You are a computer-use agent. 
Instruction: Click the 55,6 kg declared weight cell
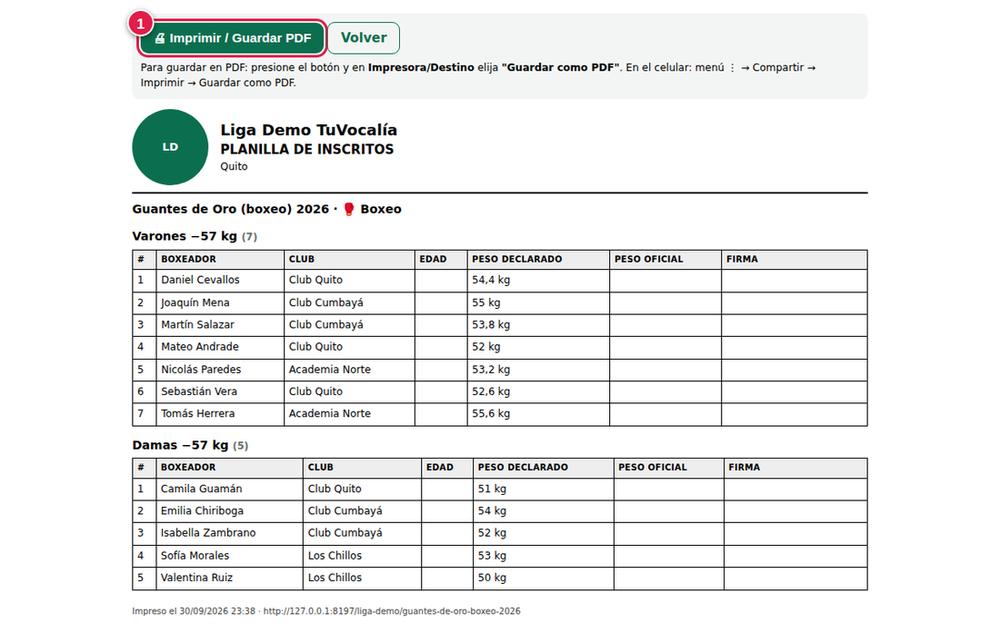click(x=538, y=415)
